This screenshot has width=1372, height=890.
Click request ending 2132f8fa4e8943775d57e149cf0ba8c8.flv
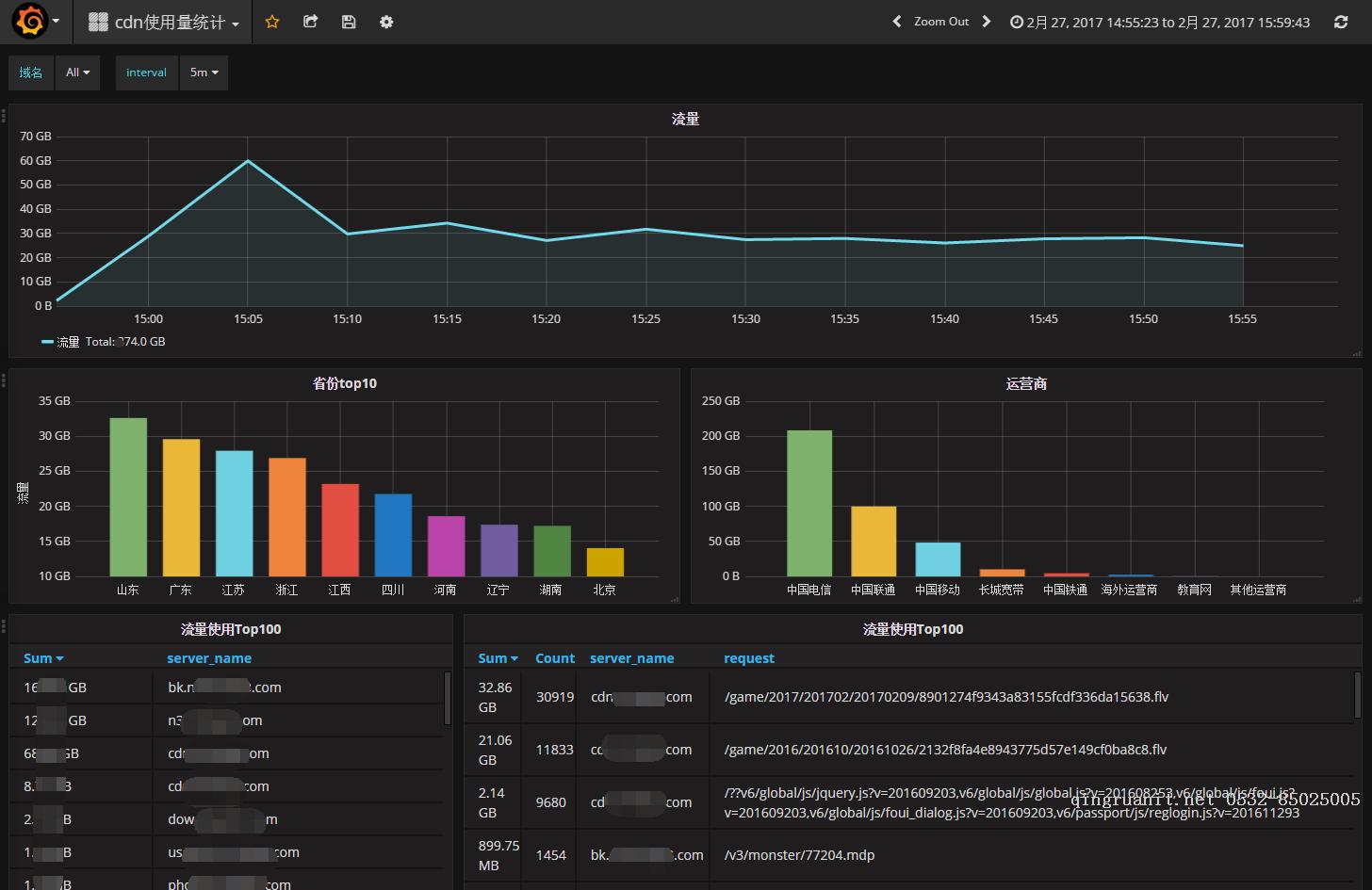pos(945,750)
